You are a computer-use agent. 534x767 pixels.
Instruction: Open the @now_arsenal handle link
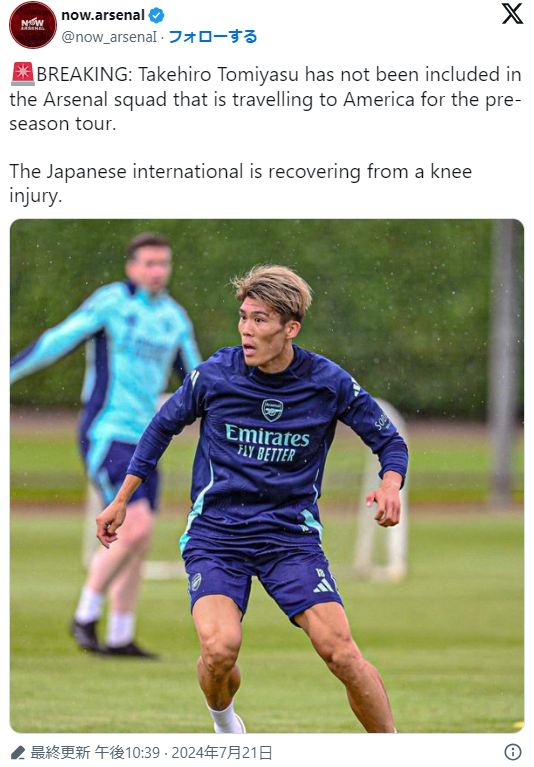[x=110, y=37]
